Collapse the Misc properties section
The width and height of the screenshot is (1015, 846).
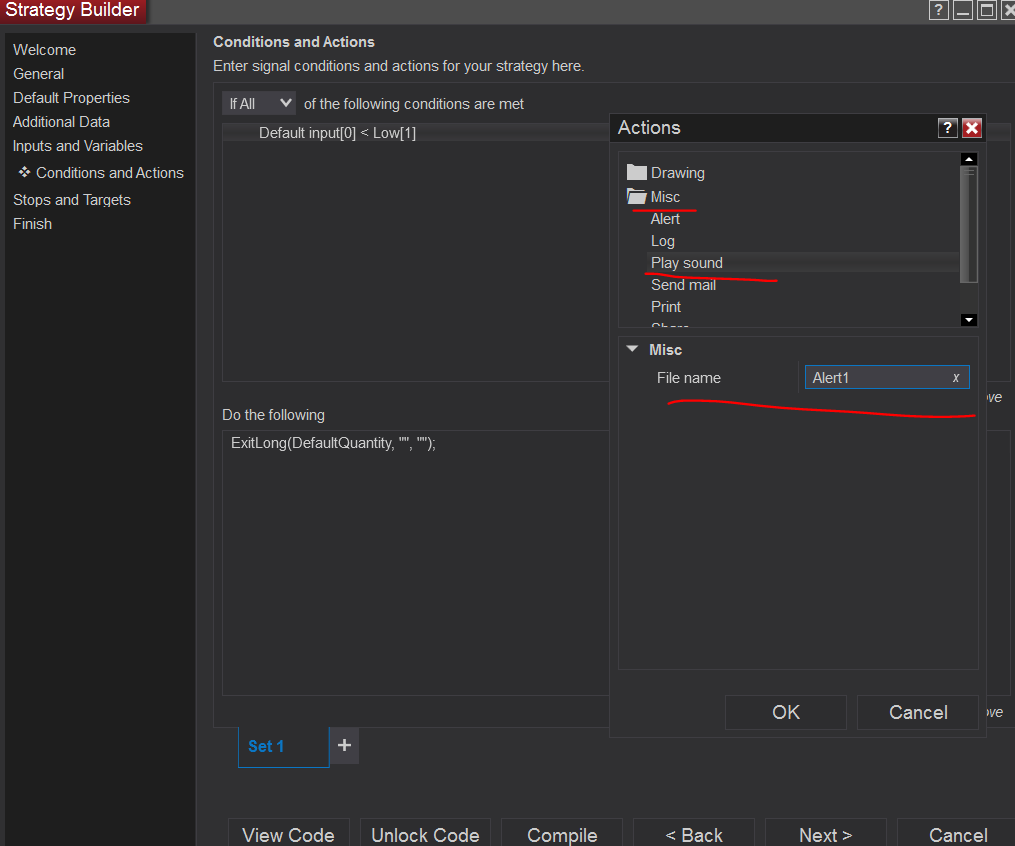[x=632, y=349]
